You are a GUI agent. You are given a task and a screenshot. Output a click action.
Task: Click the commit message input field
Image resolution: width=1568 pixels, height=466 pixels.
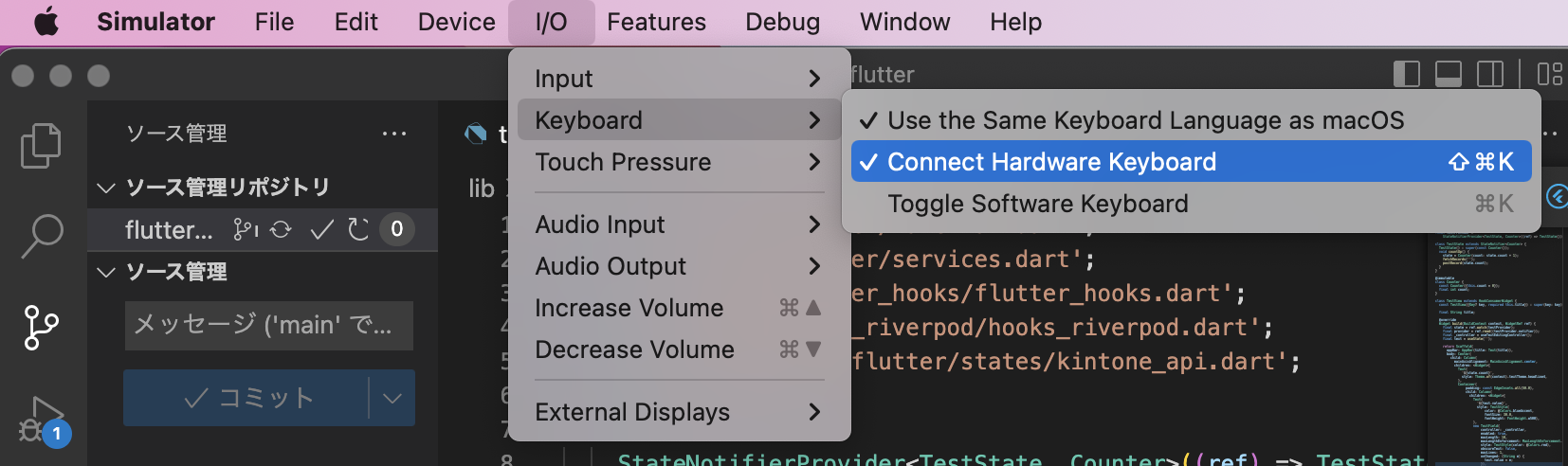click(269, 326)
